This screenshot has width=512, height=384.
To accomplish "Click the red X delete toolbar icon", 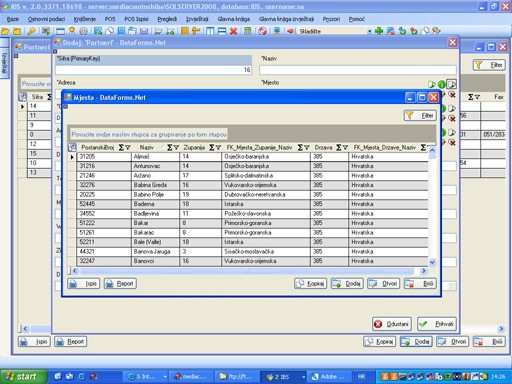I will [233, 31].
